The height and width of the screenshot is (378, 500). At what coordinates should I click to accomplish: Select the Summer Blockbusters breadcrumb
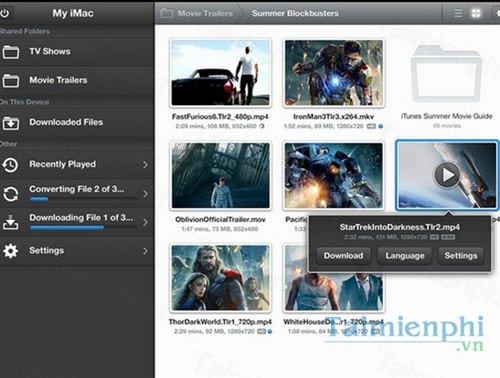tap(295, 13)
